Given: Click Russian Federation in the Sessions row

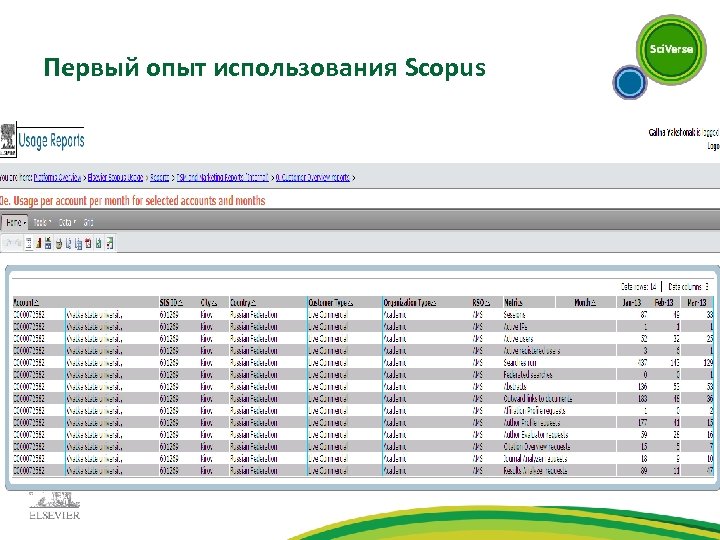Looking at the screenshot, I should pos(253,315).
